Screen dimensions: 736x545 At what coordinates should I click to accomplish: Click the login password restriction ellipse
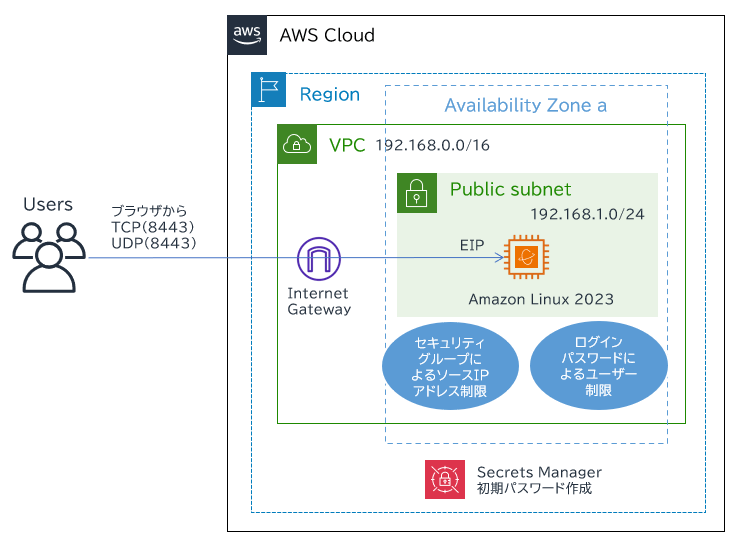pos(598,365)
